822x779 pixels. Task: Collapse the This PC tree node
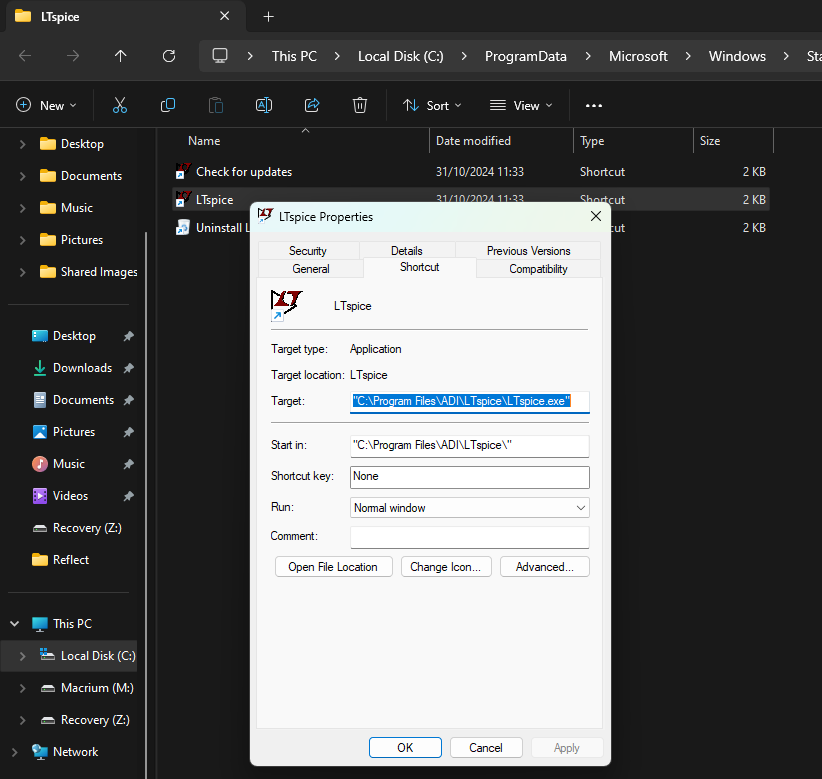(15, 623)
